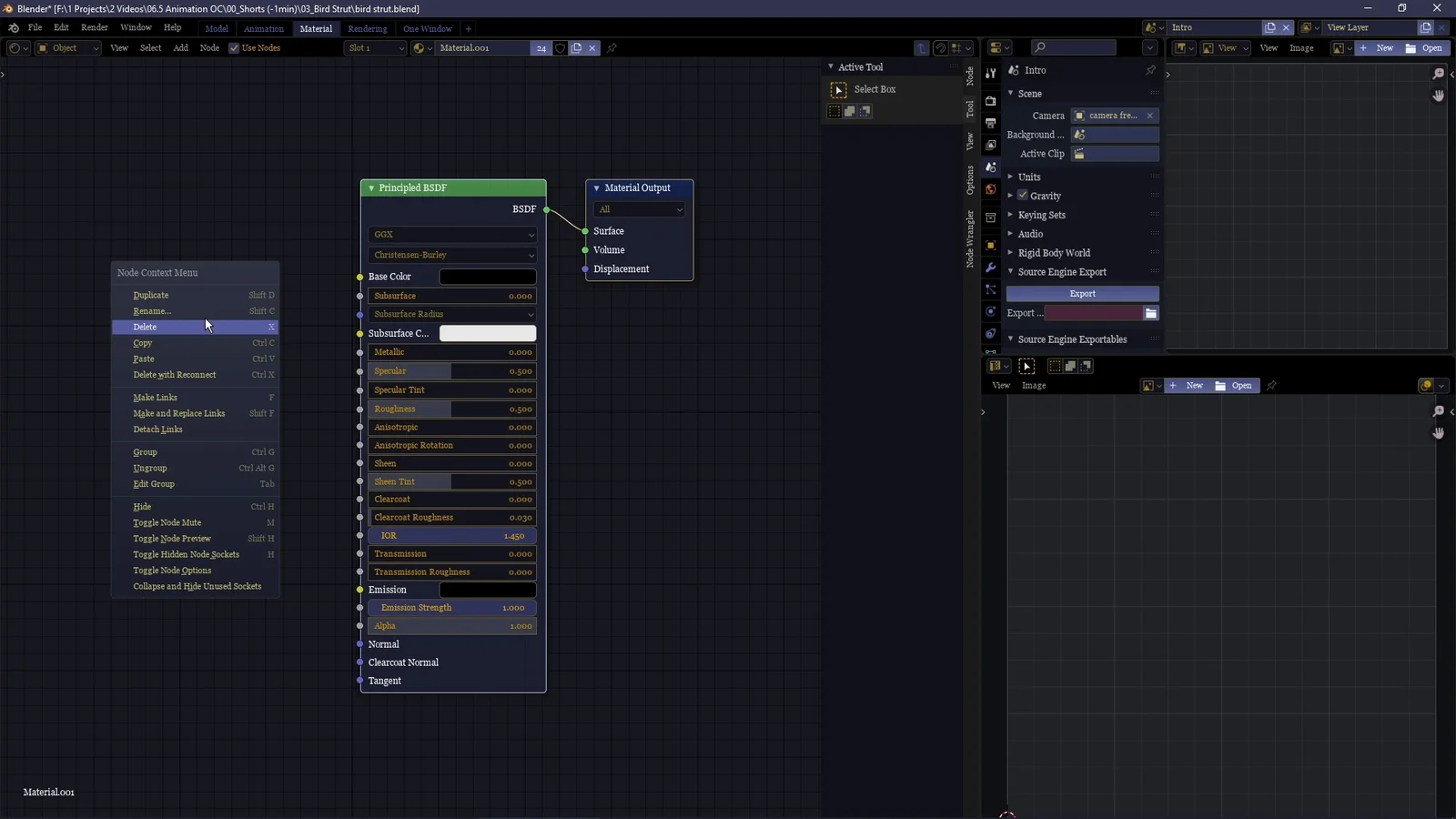Open the Base Color swatch picker
Image resolution: width=1456 pixels, height=819 pixels.
(488, 276)
